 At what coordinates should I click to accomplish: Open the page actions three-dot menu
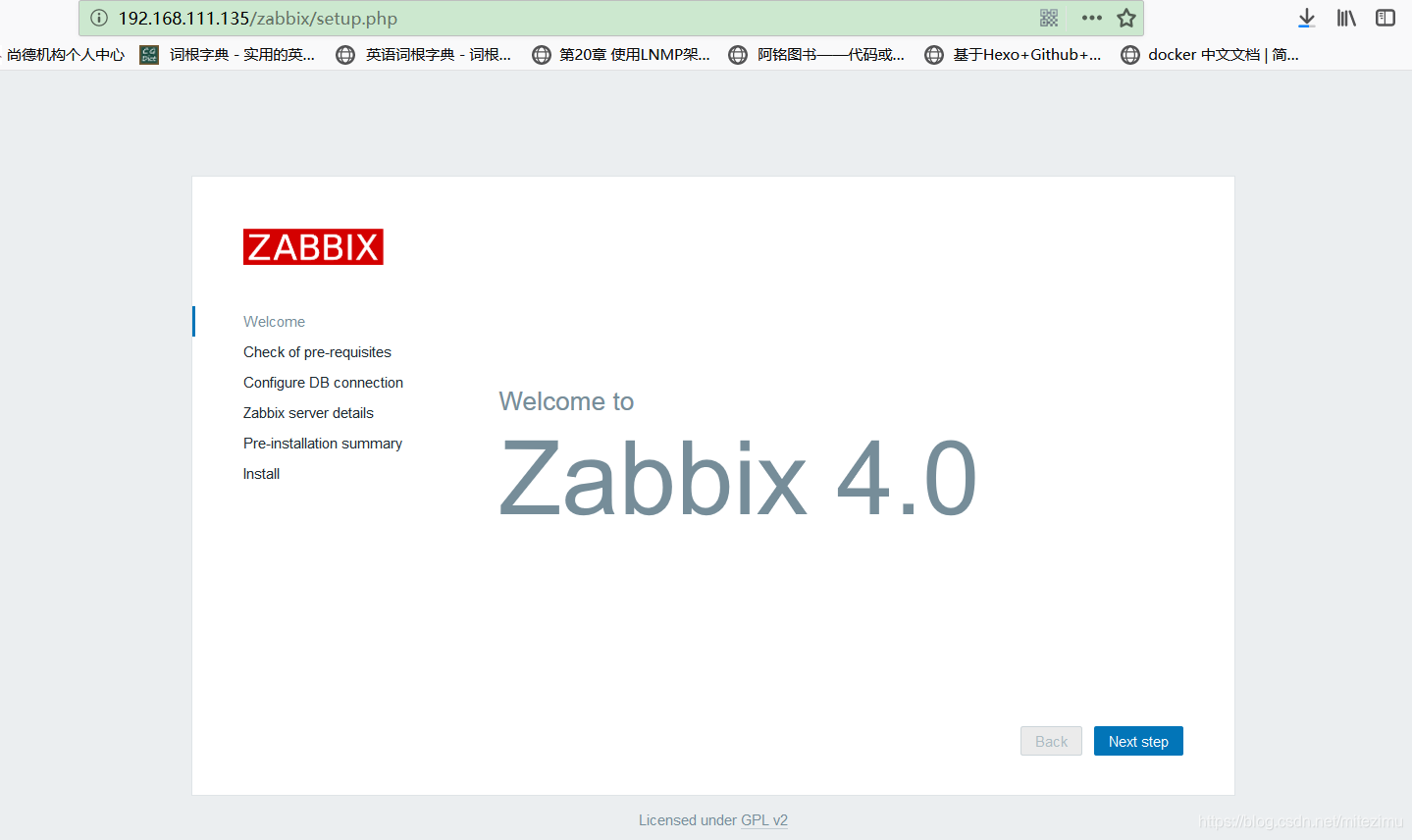pyautogui.click(x=1092, y=18)
